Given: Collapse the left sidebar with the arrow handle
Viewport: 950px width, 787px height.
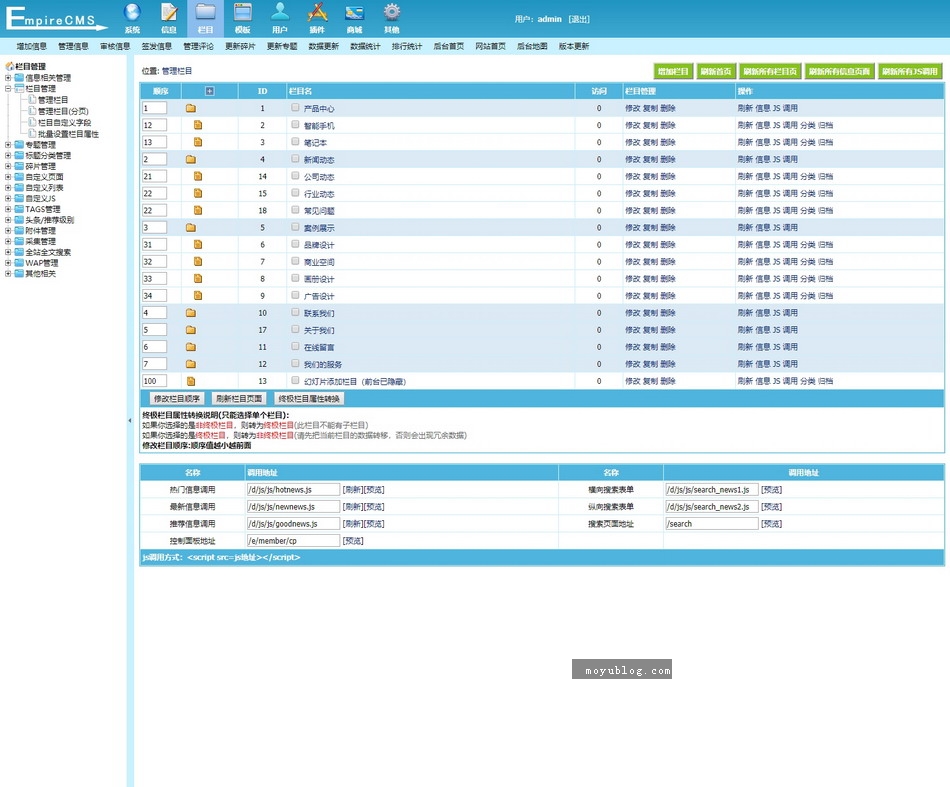Looking at the screenshot, I should pyautogui.click(x=130, y=420).
